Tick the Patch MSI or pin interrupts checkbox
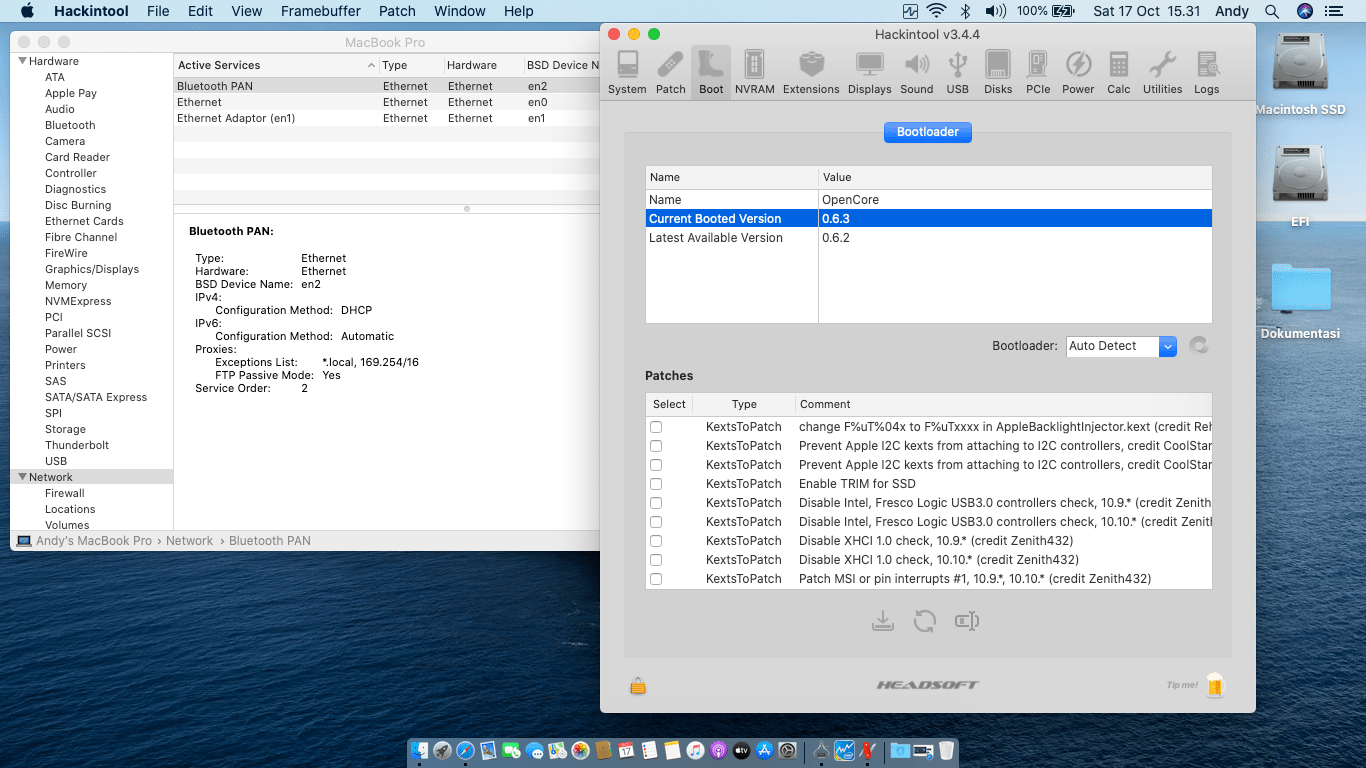This screenshot has width=1366, height=768. point(656,579)
